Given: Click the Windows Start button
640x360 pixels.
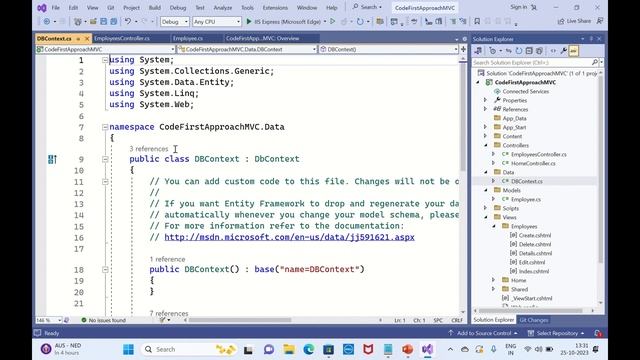Looking at the screenshot, I should pyautogui.click(x=128, y=349).
